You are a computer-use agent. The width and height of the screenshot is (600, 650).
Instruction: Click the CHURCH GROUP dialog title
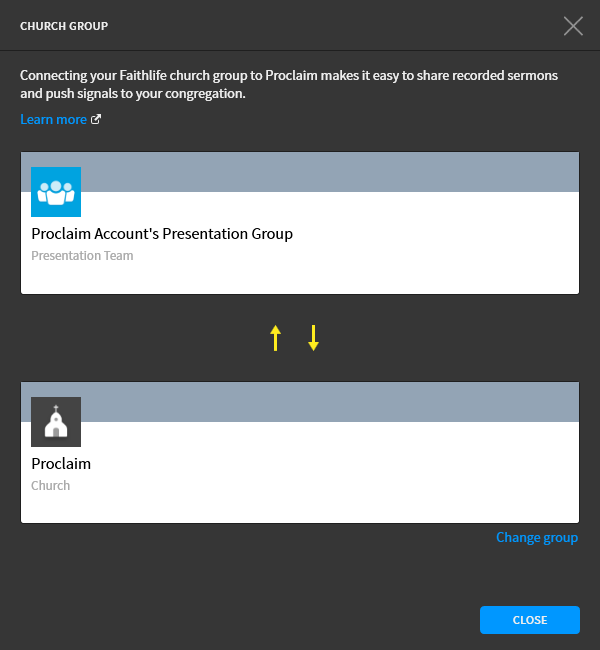coord(64,26)
